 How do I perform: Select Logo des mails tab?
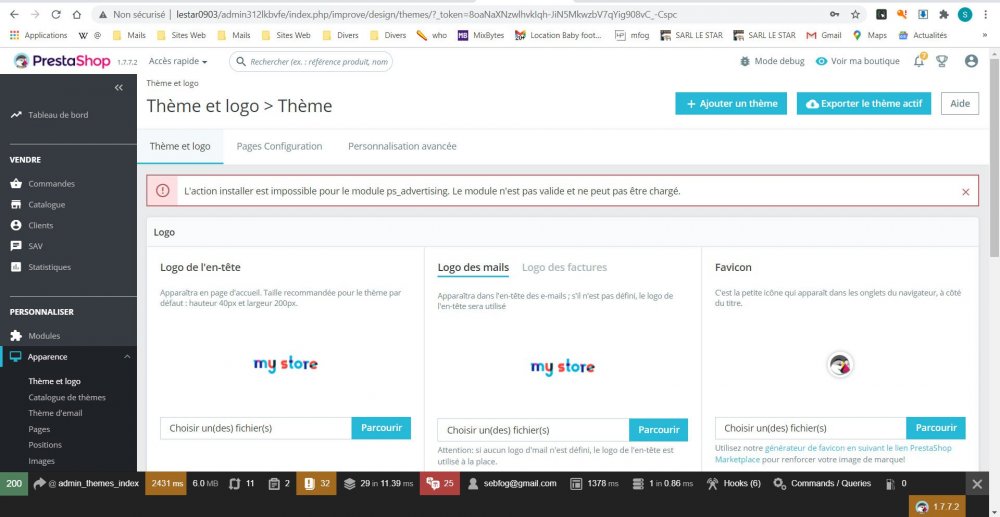(x=473, y=268)
